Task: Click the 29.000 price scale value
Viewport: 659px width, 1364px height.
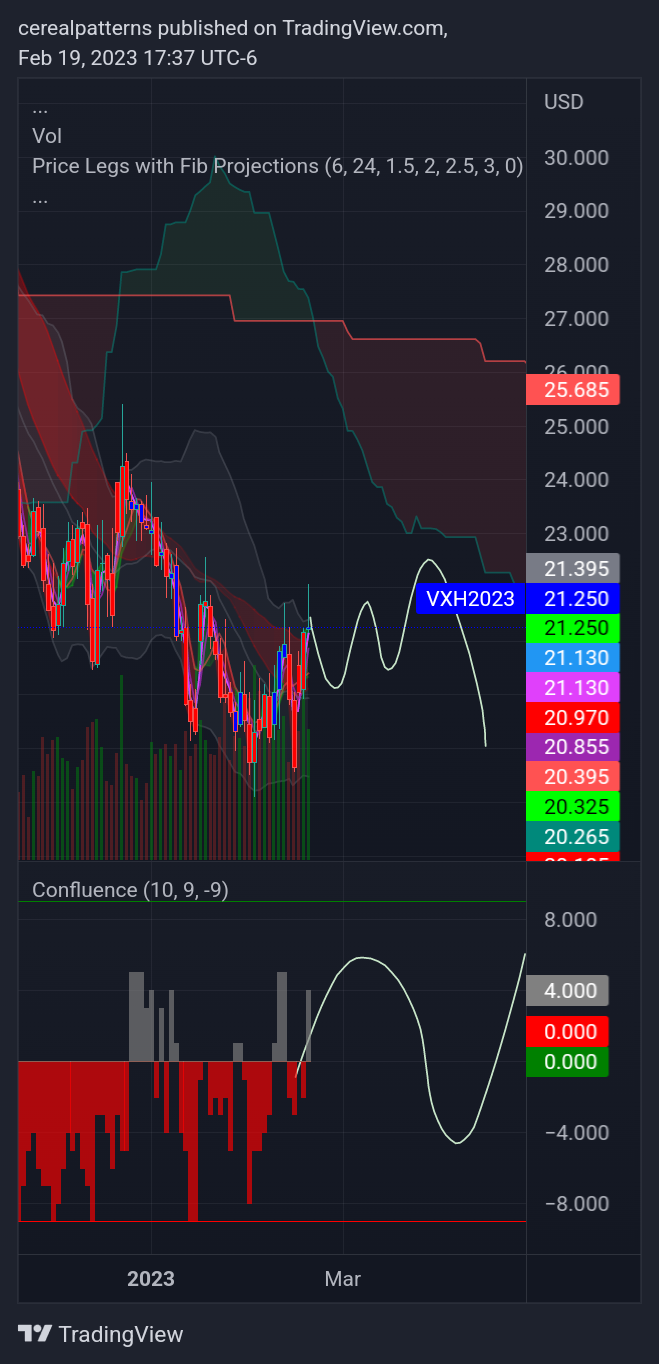Action: (x=577, y=211)
